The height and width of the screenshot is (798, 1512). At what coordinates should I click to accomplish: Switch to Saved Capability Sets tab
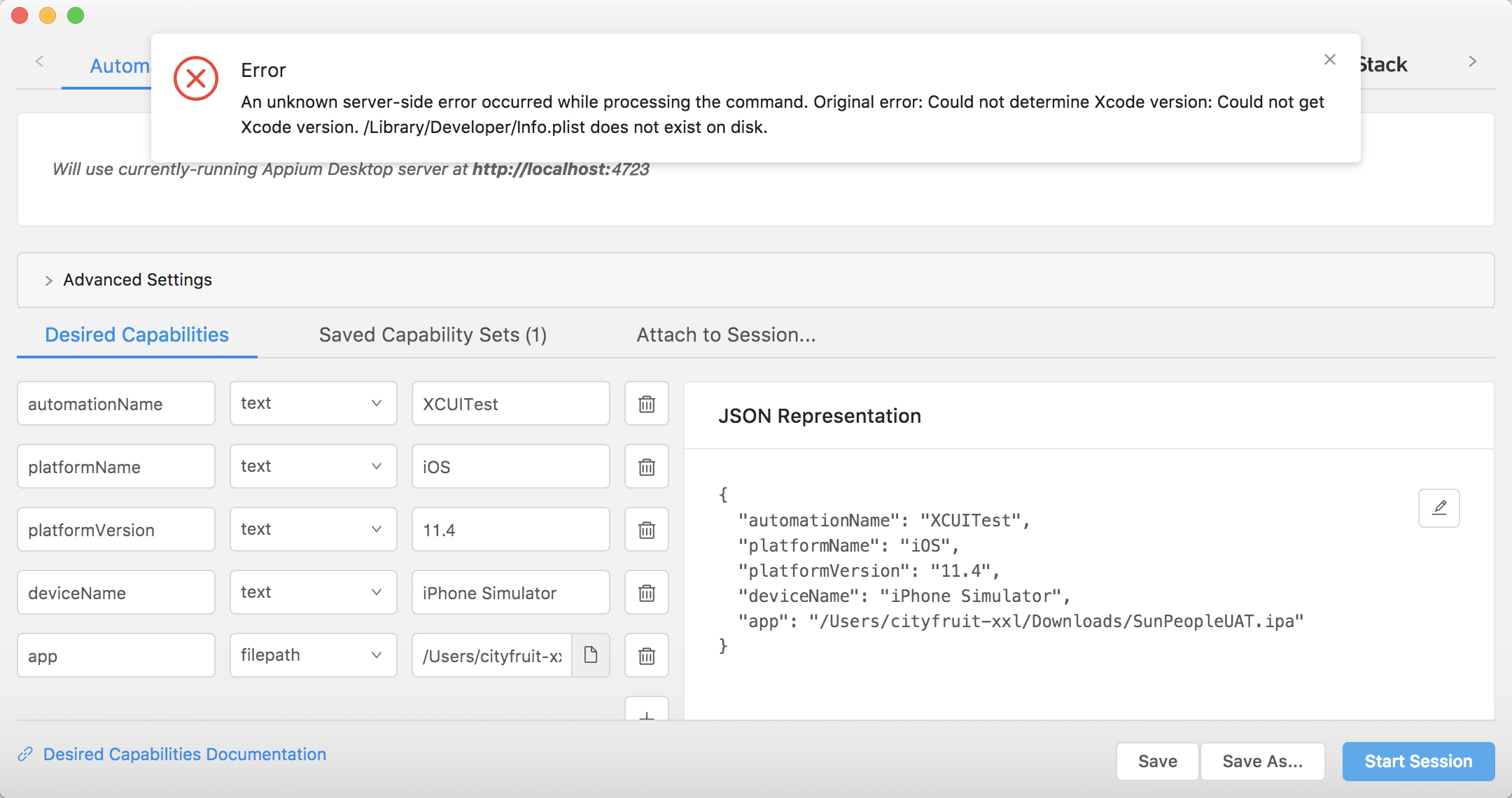[433, 335]
